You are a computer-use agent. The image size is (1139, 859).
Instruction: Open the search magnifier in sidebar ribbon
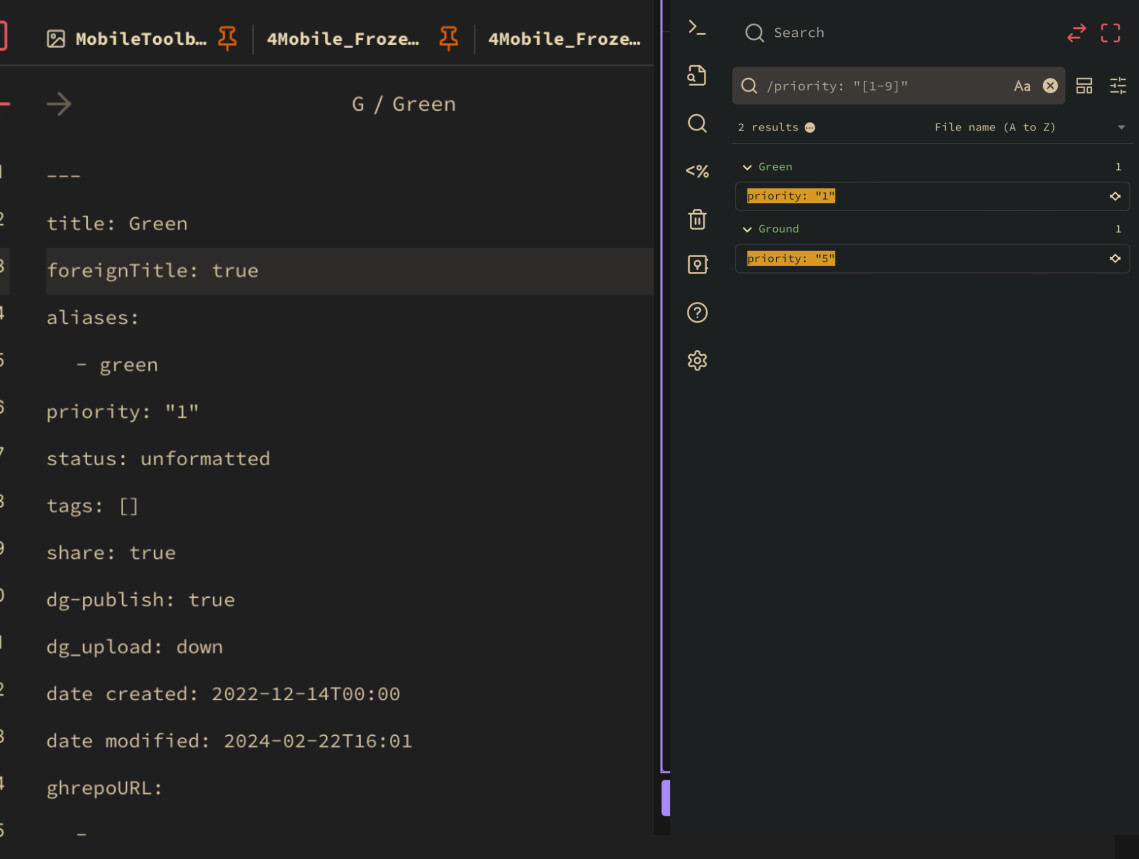coord(697,123)
